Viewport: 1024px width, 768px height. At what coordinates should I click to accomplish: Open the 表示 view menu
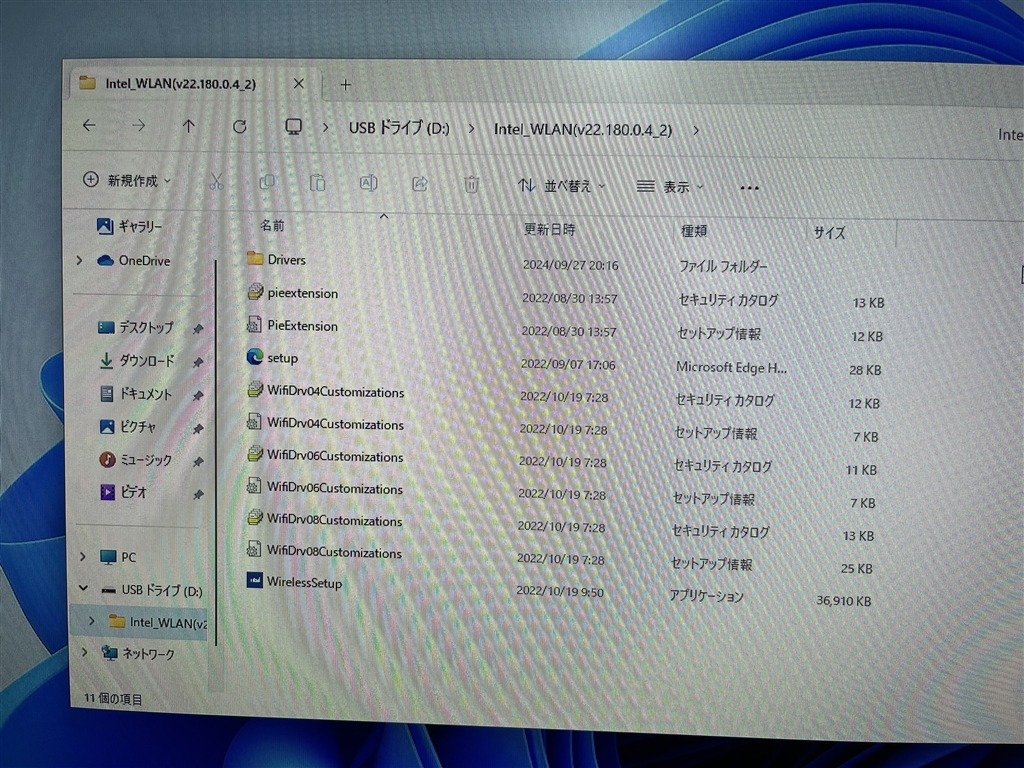670,187
